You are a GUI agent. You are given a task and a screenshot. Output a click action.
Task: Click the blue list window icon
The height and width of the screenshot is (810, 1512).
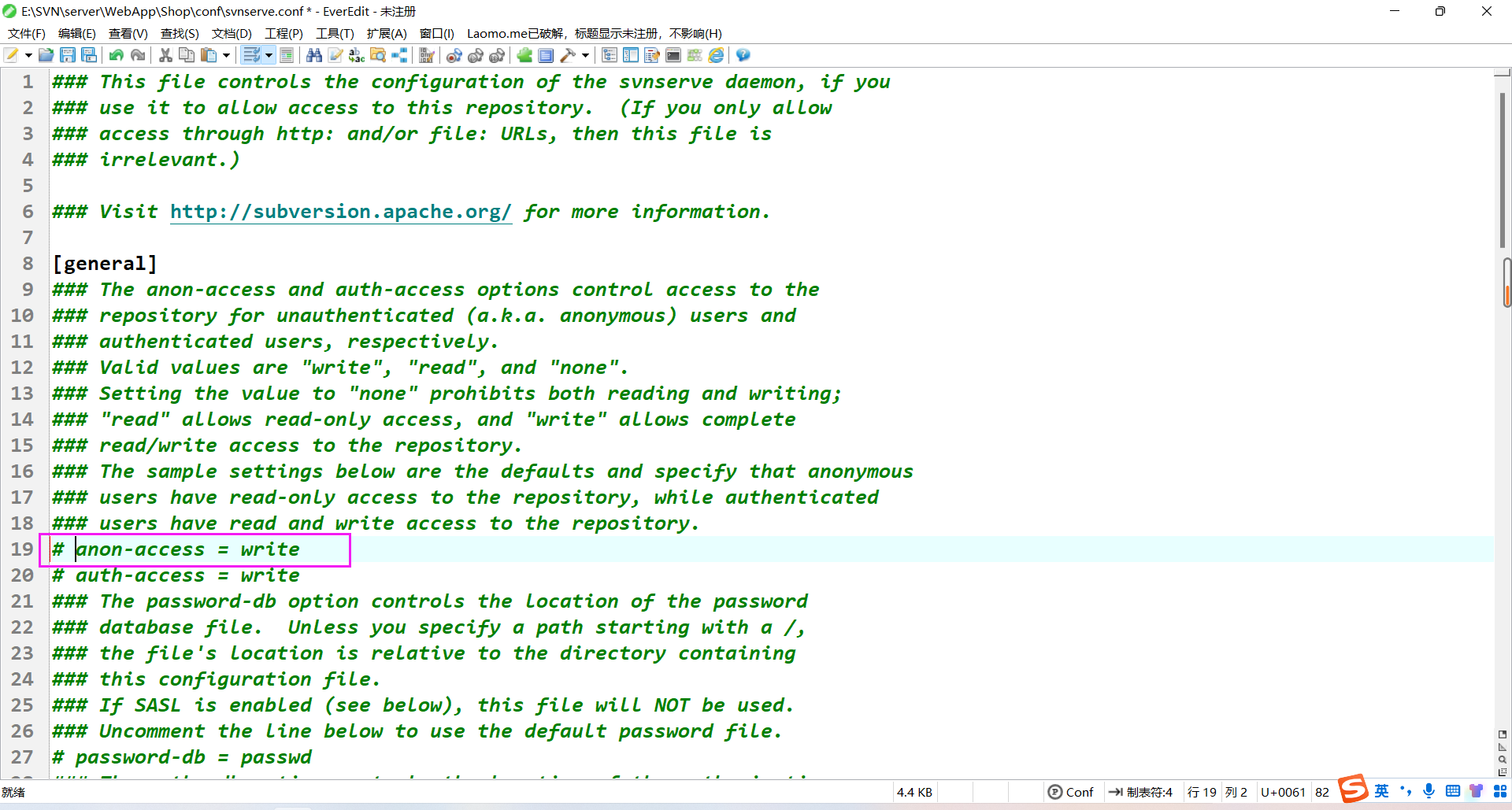tap(546, 55)
